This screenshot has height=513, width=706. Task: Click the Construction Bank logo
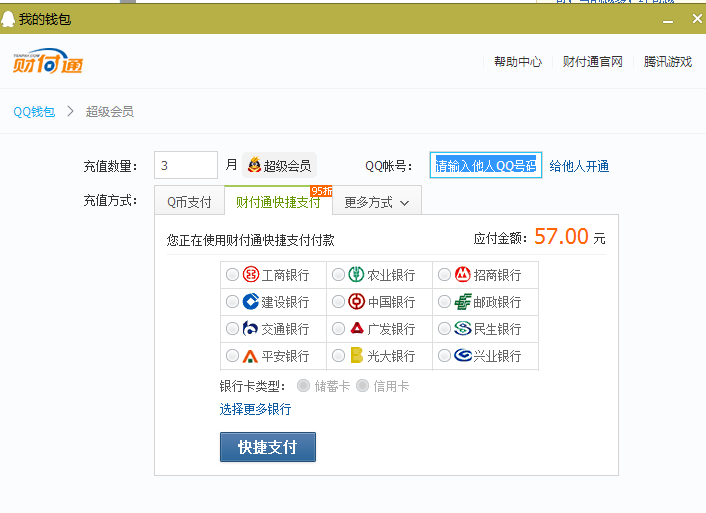pos(251,301)
